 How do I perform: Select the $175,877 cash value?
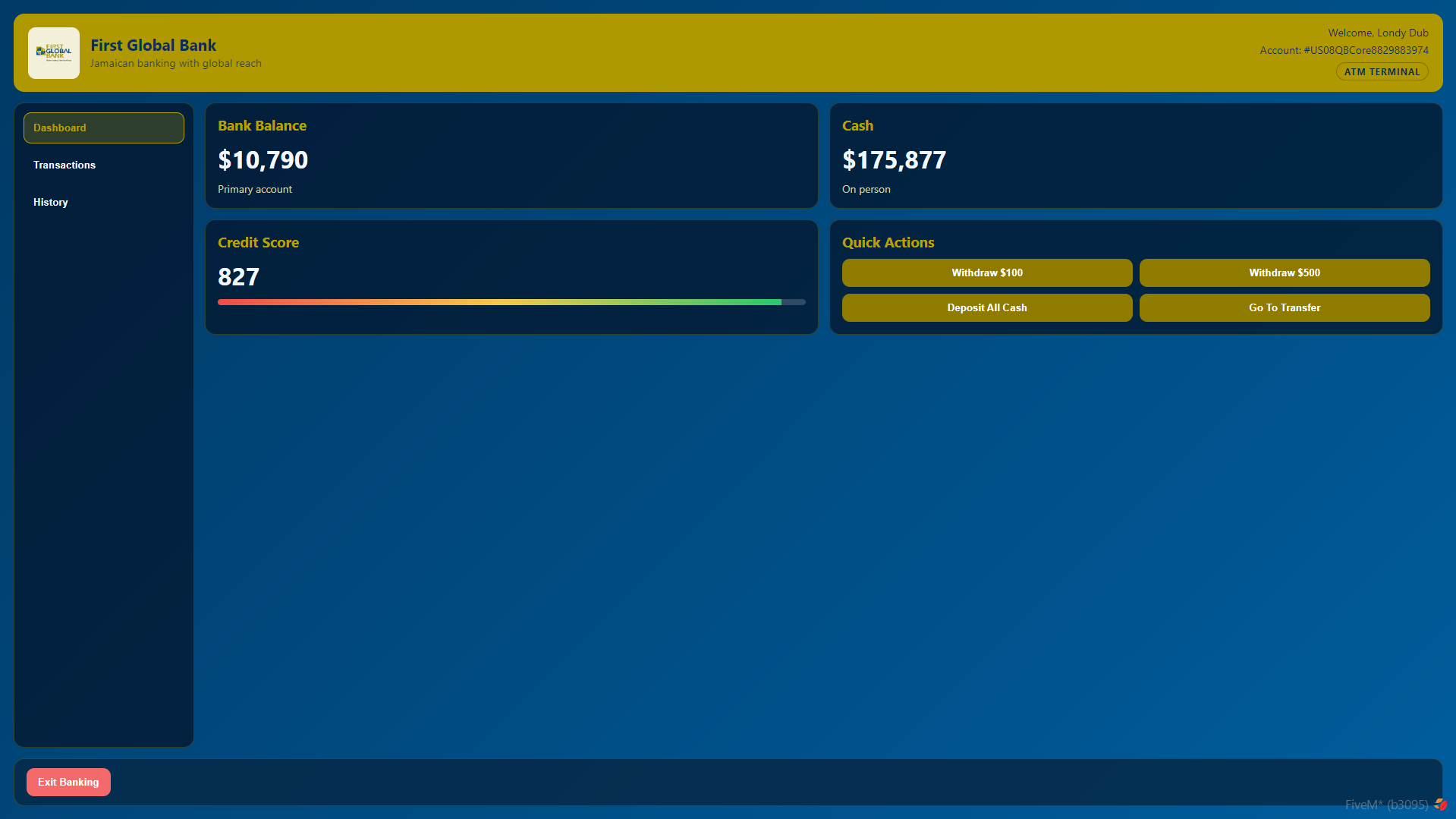click(895, 159)
